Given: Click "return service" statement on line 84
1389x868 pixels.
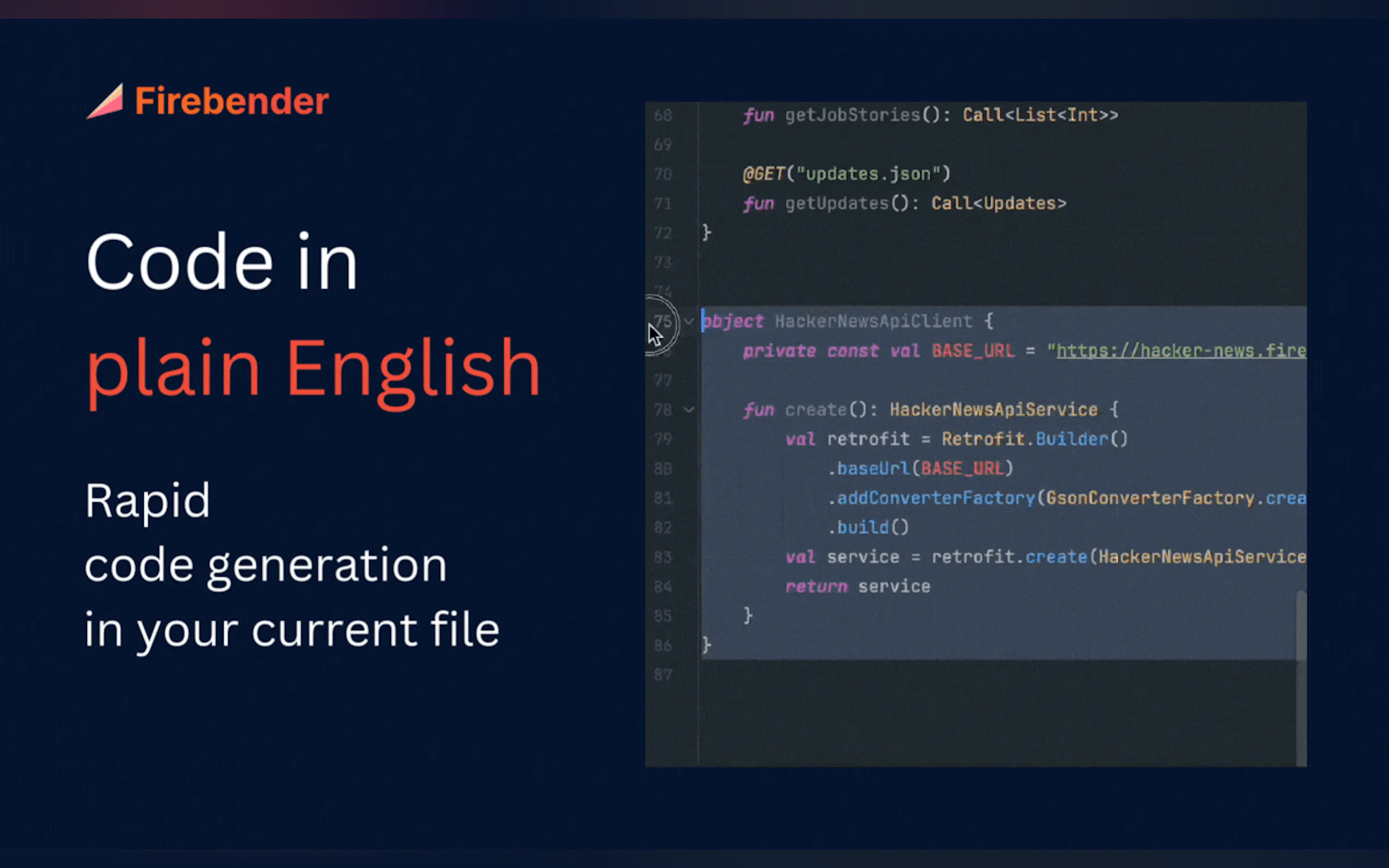Looking at the screenshot, I should (x=857, y=587).
